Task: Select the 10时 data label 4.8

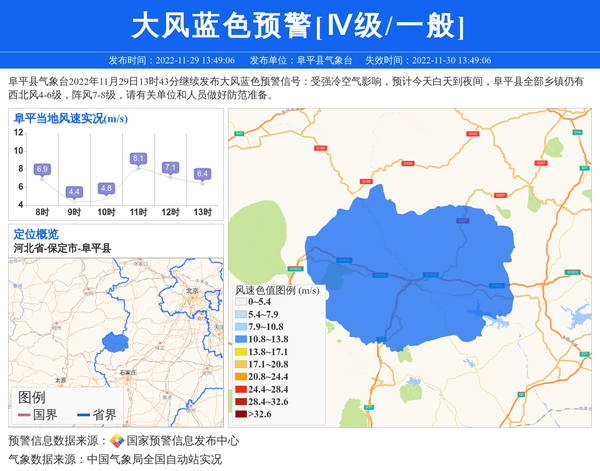Action: pos(106,188)
